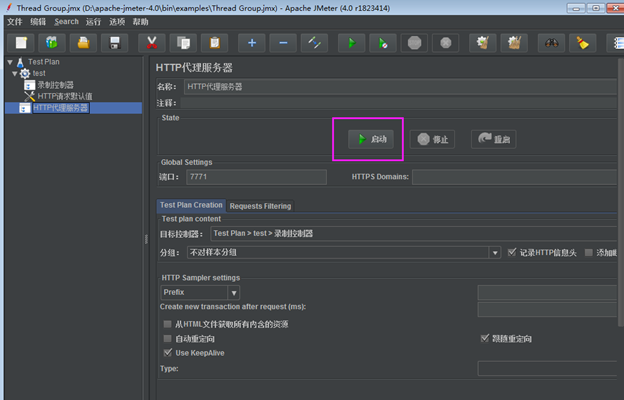Image resolution: width=624 pixels, height=400 pixels.
Task: Toggle 跟随重定向 checkbox
Action: pos(485,339)
